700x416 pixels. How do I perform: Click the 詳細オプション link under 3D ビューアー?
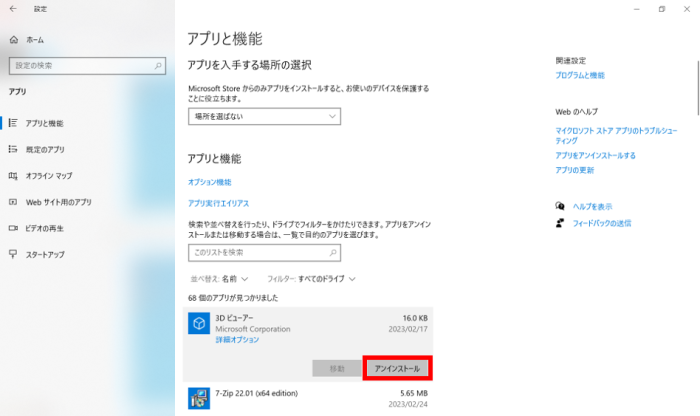point(237,340)
